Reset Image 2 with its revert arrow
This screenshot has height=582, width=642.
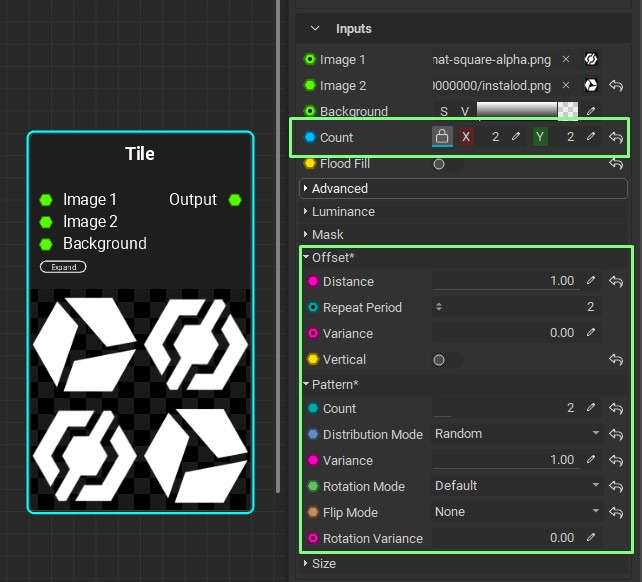pos(616,86)
